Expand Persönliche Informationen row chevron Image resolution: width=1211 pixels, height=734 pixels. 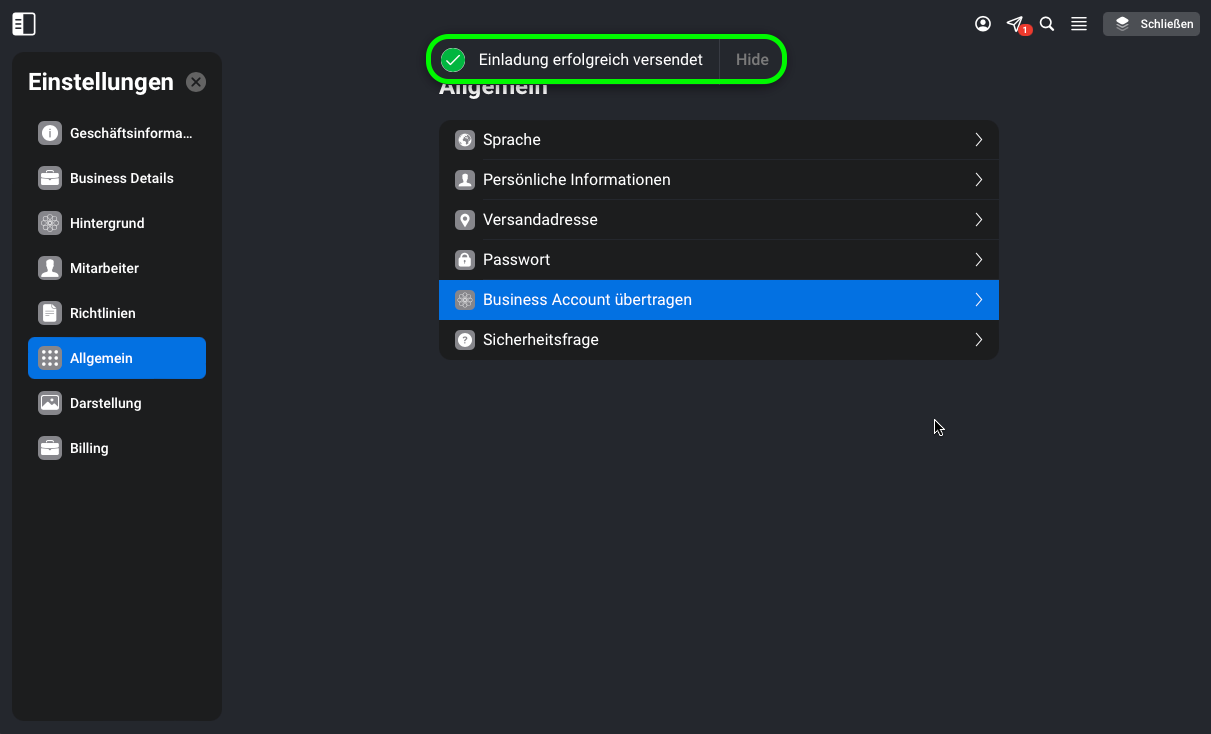point(979,180)
